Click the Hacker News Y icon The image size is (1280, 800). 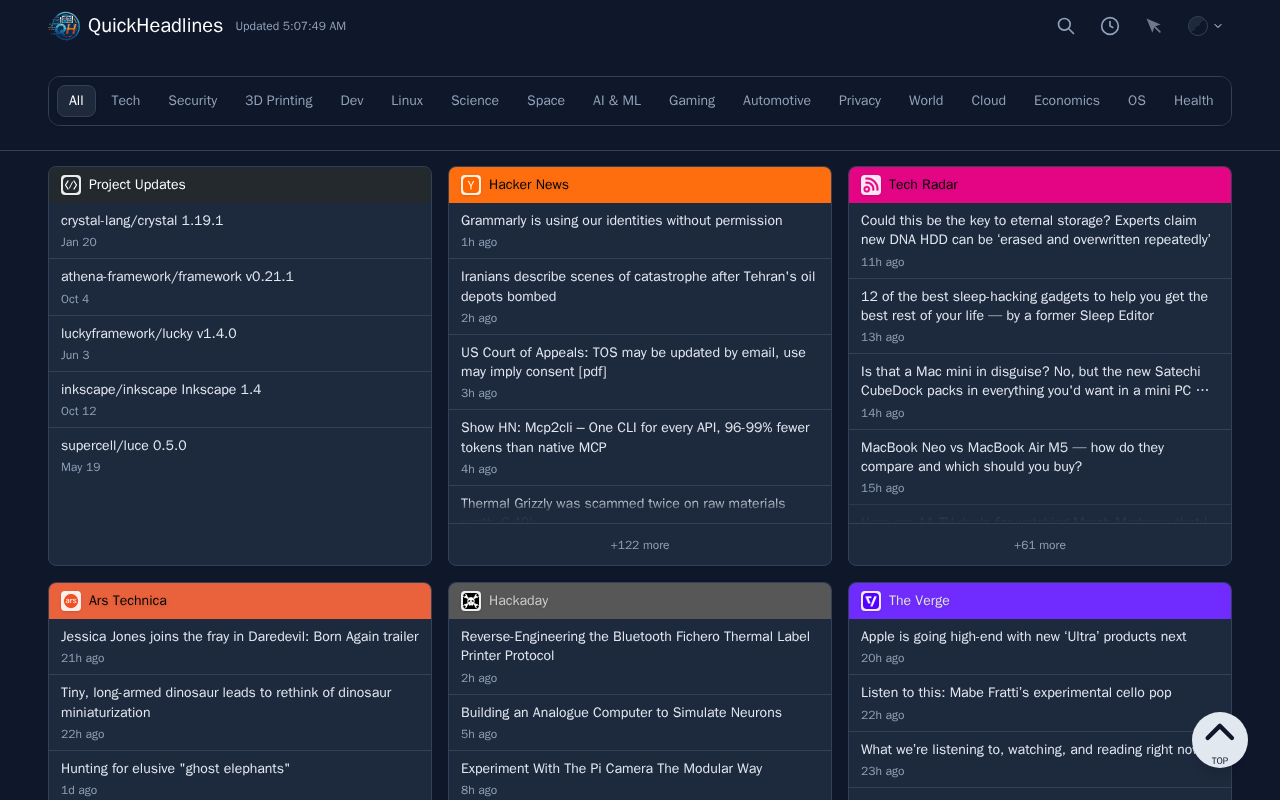click(x=471, y=185)
